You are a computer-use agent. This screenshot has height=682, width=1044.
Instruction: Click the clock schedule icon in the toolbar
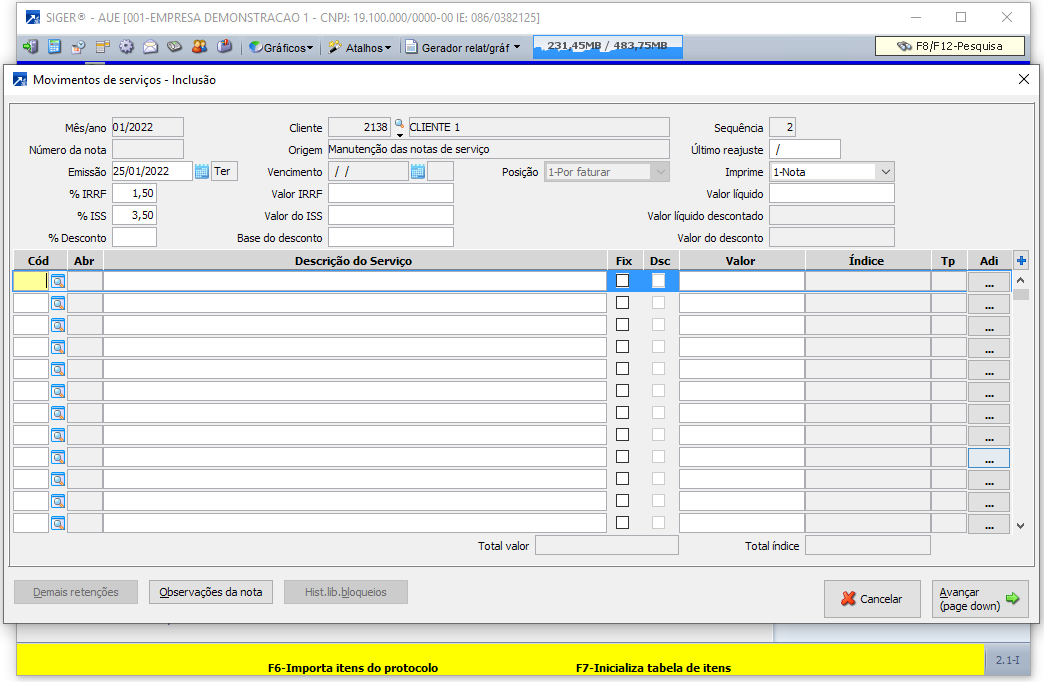click(x=79, y=47)
